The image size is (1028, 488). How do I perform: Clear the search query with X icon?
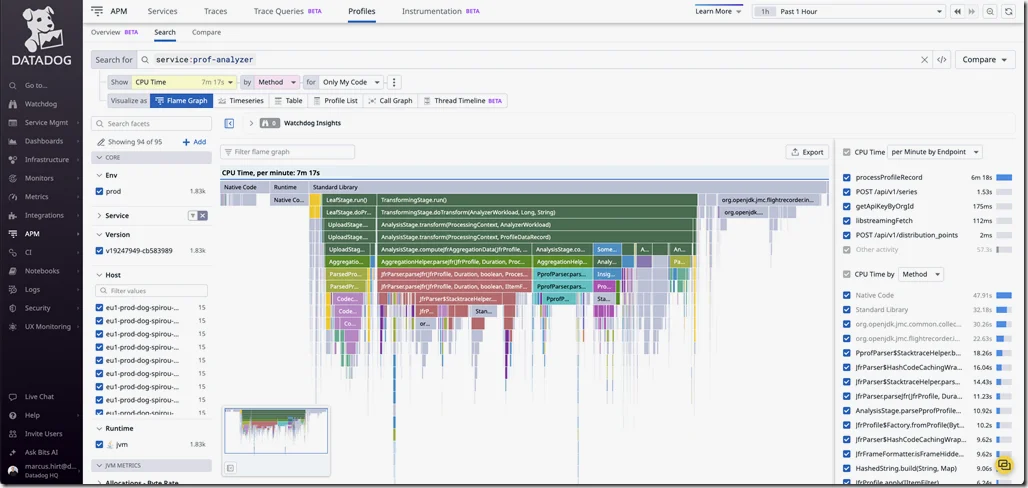(x=924, y=60)
